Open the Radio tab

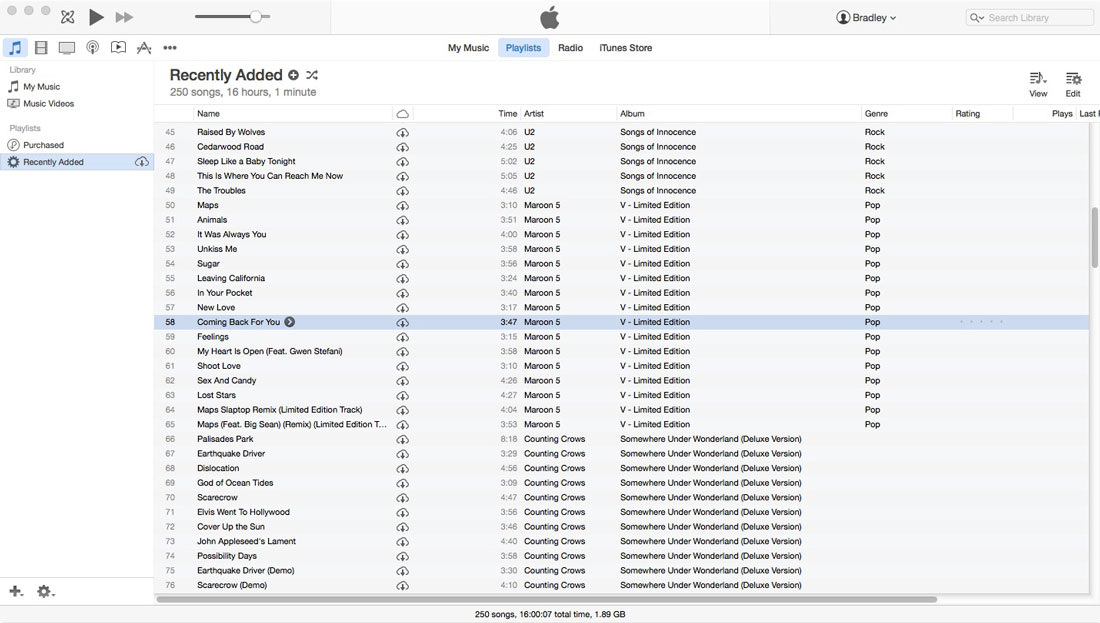click(570, 48)
